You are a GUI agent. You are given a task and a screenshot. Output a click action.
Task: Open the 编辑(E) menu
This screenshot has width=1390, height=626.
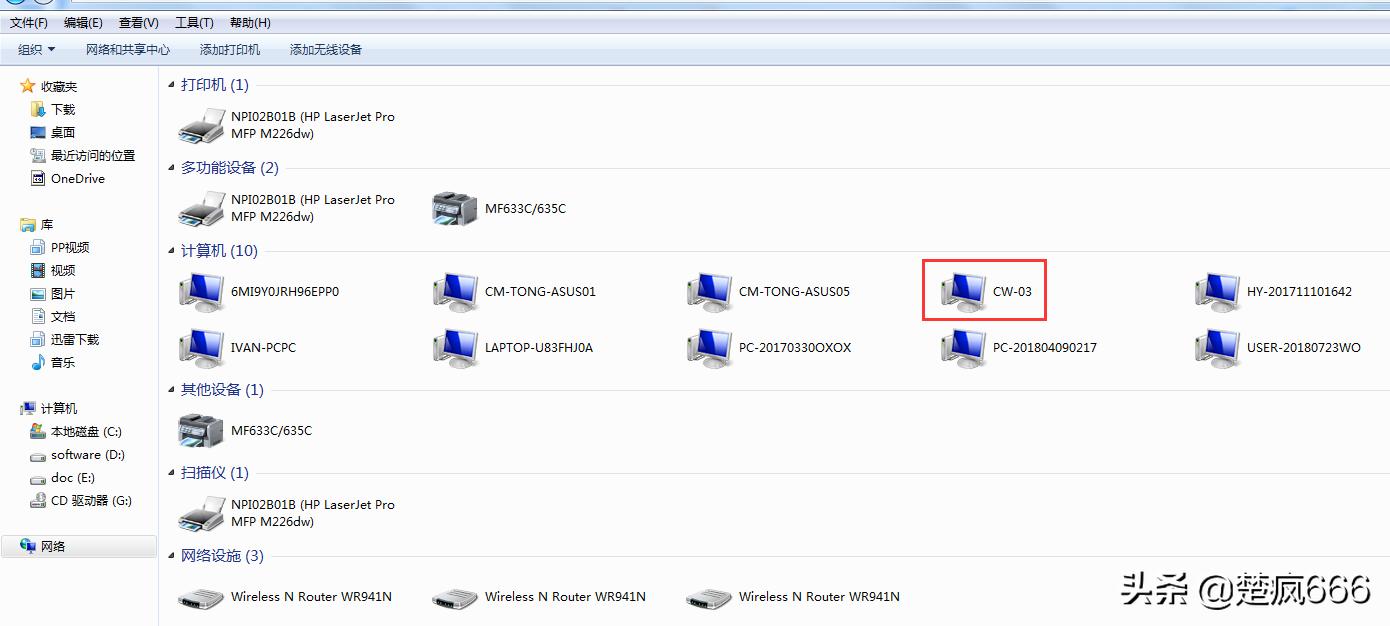83,22
